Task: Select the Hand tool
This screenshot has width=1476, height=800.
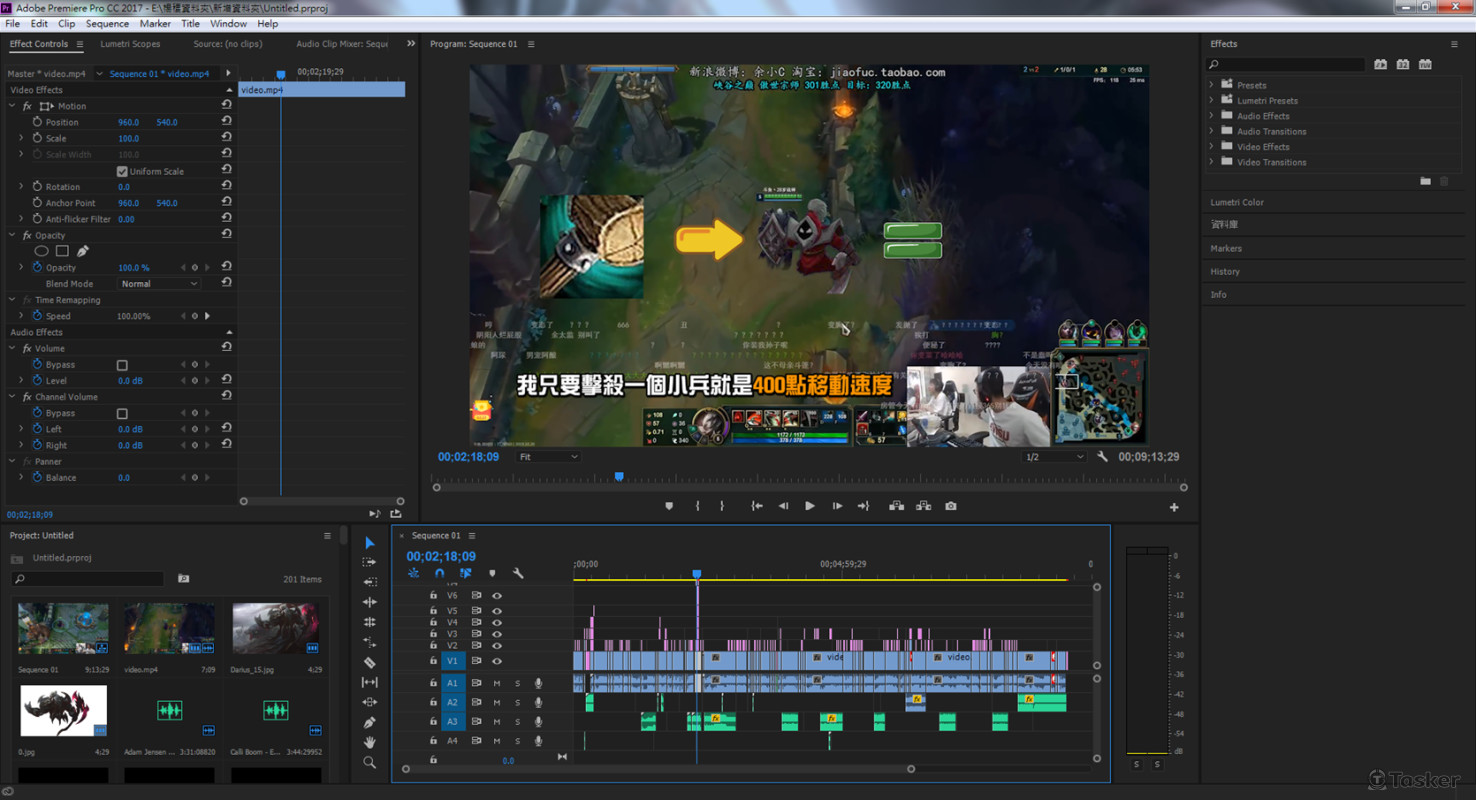Action: (x=369, y=742)
